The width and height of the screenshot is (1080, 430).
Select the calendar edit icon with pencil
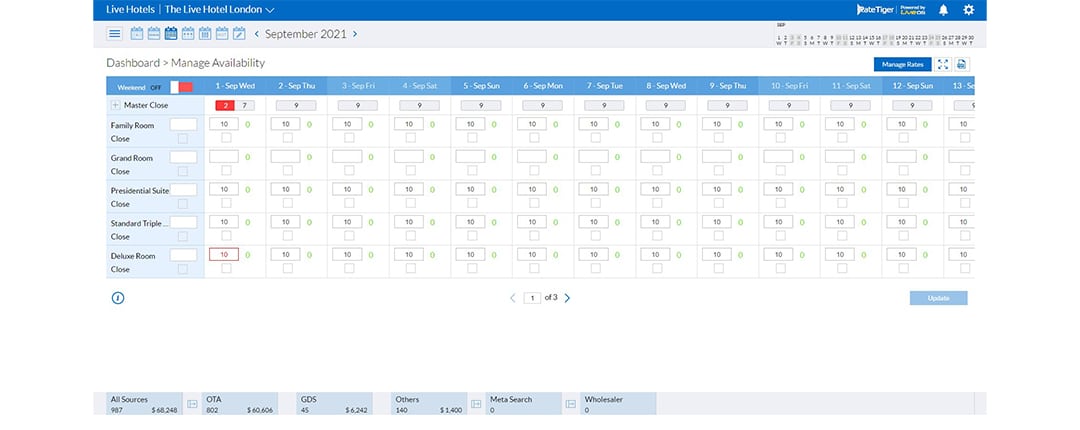point(239,34)
